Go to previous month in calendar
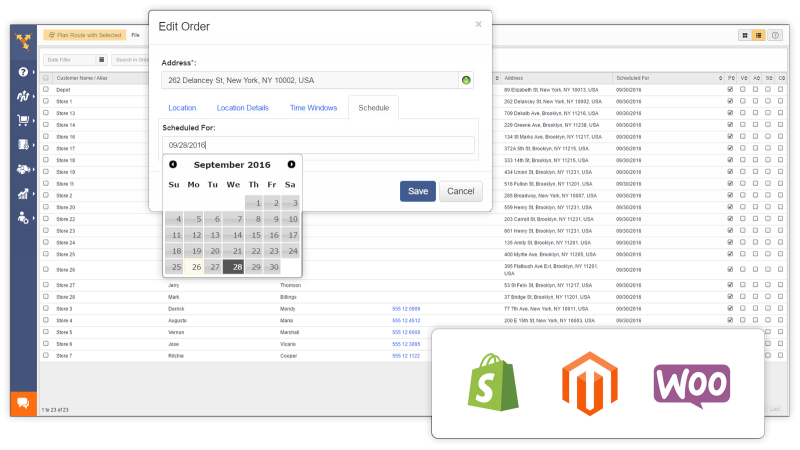This screenshot has width=800, height=450. (173, 164)
